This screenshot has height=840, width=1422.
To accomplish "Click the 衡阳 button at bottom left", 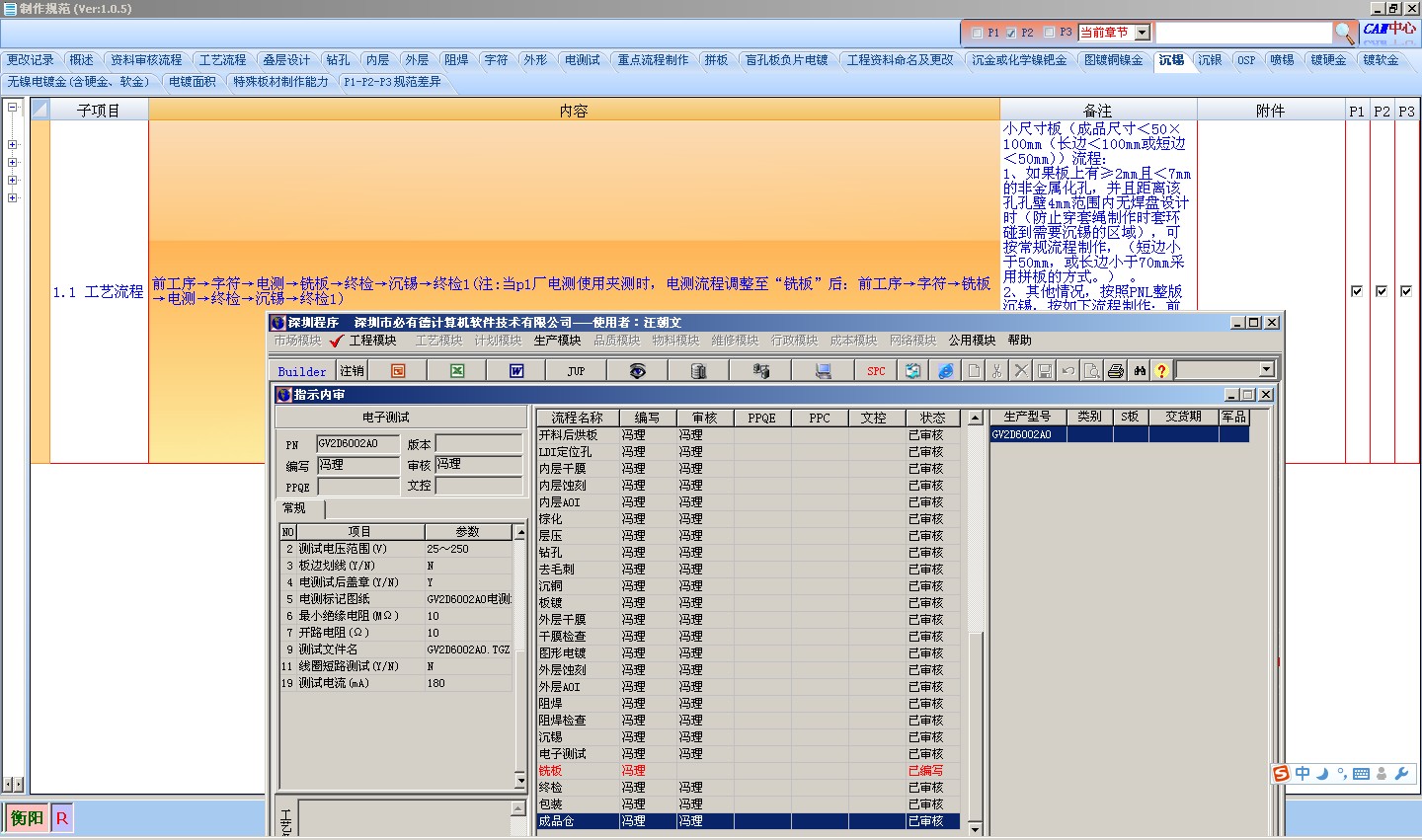I will click(27, 818).
